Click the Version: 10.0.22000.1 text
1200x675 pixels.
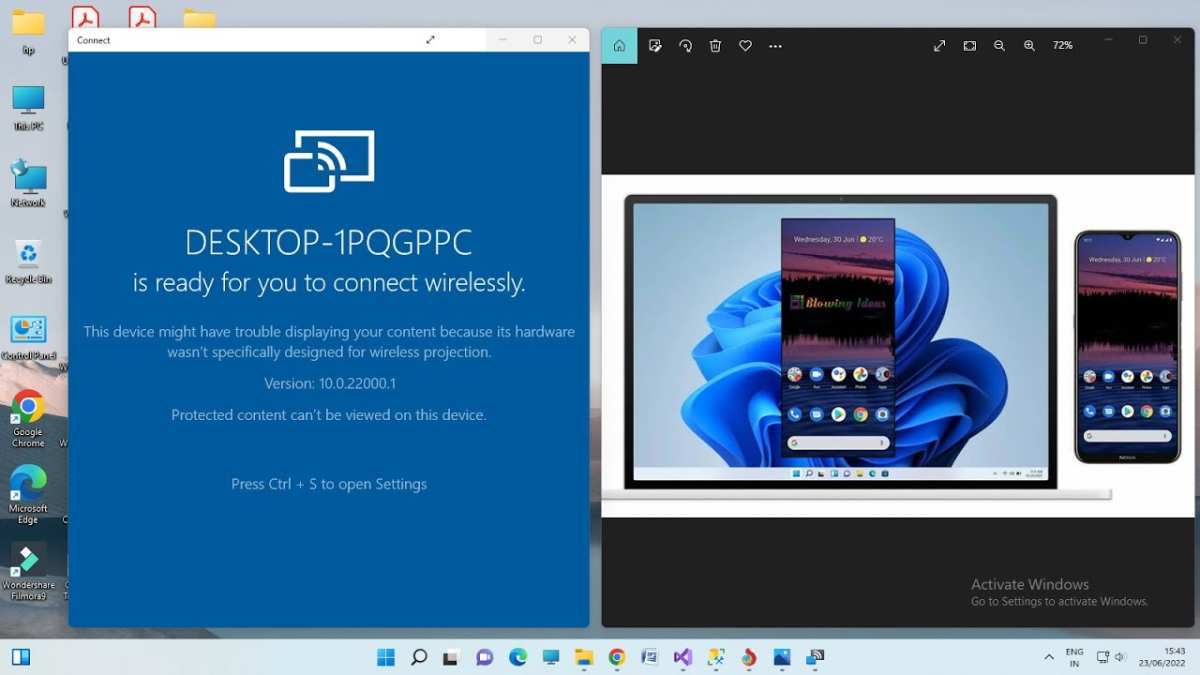(x=329, y=383)
